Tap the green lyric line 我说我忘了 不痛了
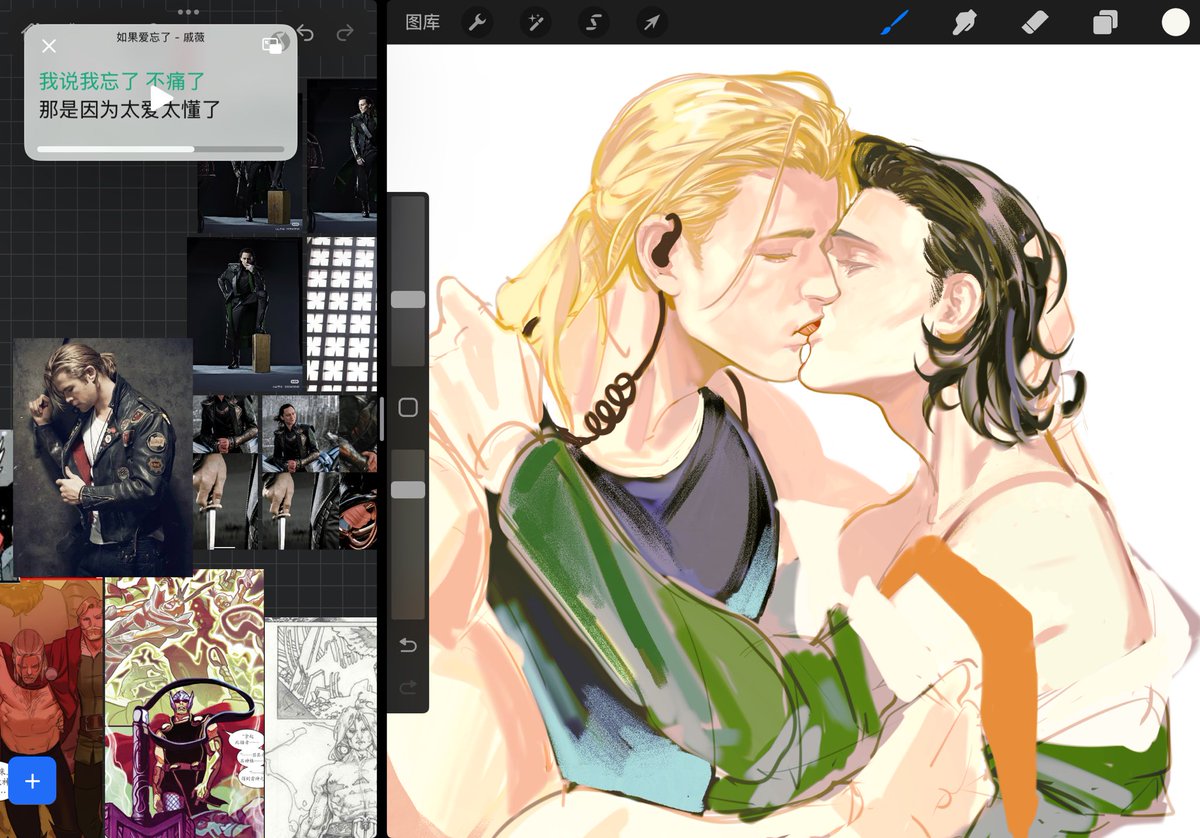Screen dimensions: 1200x838 pyautogui.click(x=122, y=81)
